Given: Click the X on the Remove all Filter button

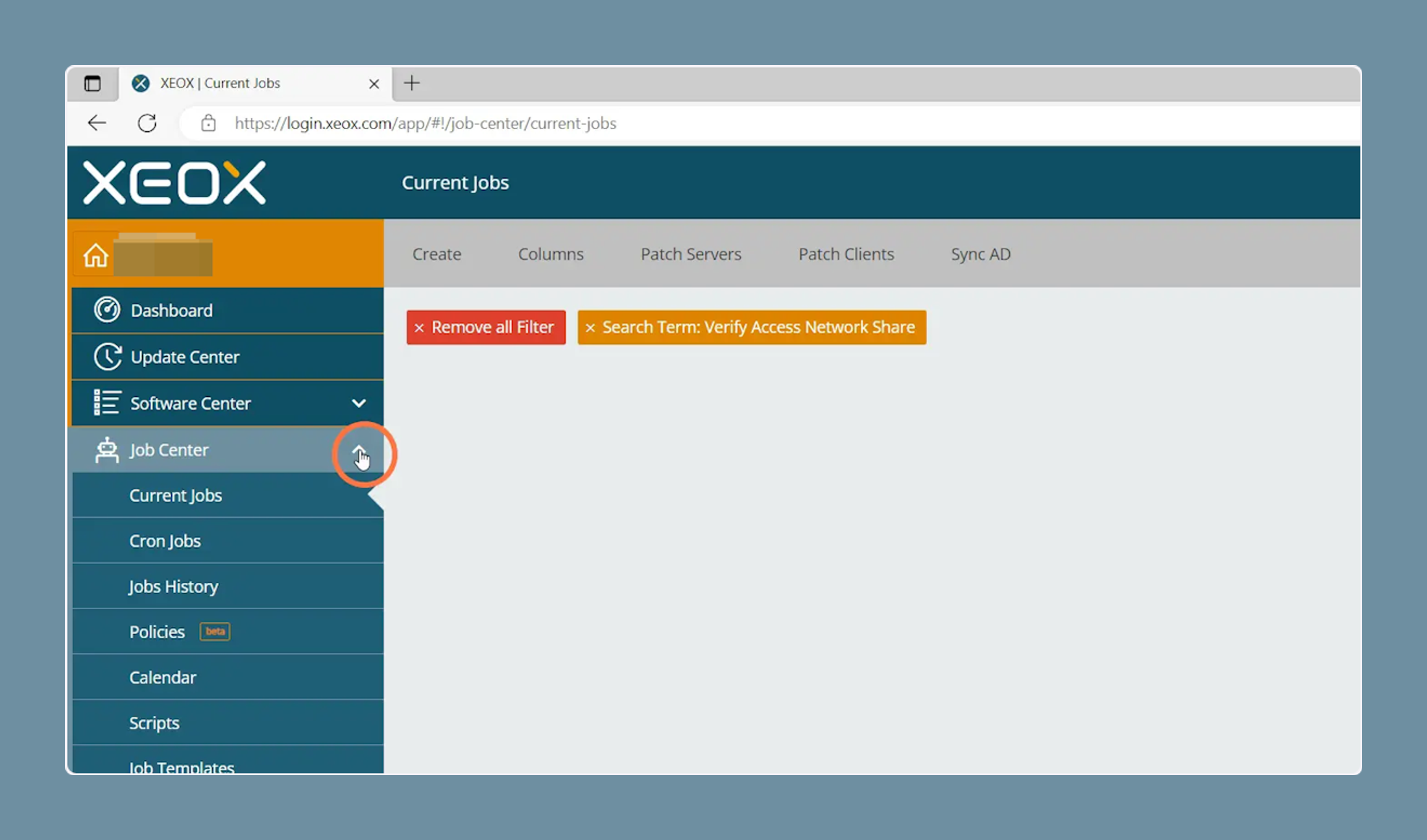Looking at the screenshot, I should (x=419, y=328).
